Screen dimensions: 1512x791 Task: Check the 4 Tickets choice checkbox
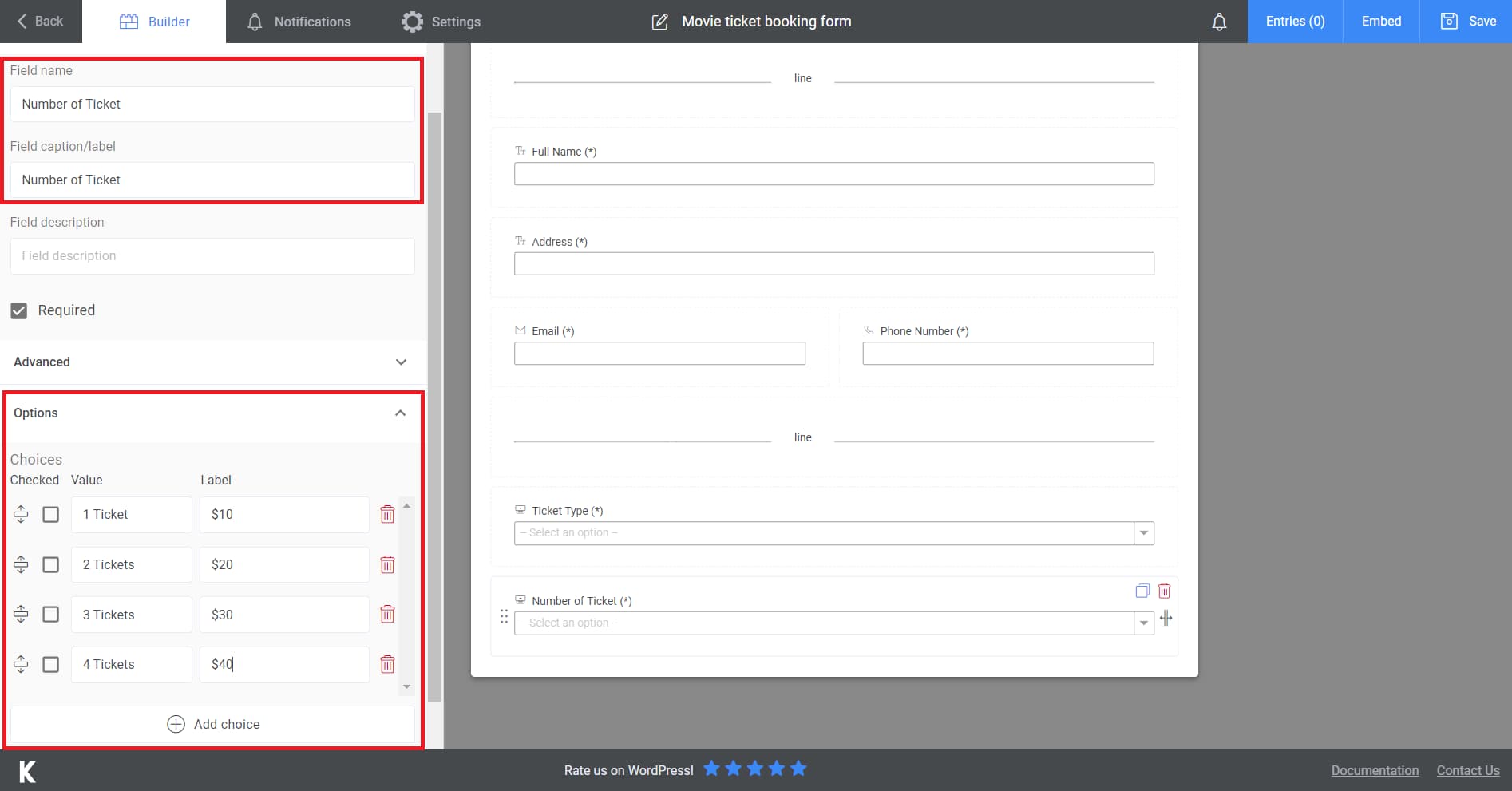[x=50, y=664]
